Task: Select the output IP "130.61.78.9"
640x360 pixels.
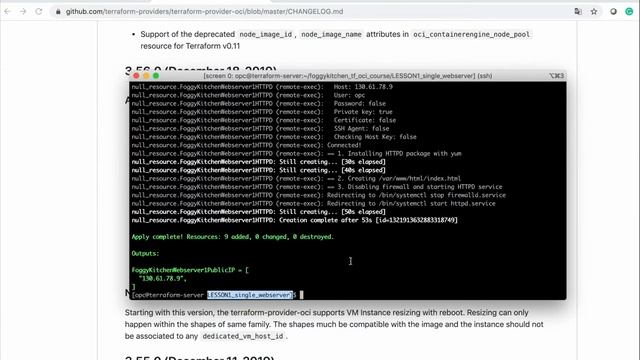Action: click(x=162, y=278)
